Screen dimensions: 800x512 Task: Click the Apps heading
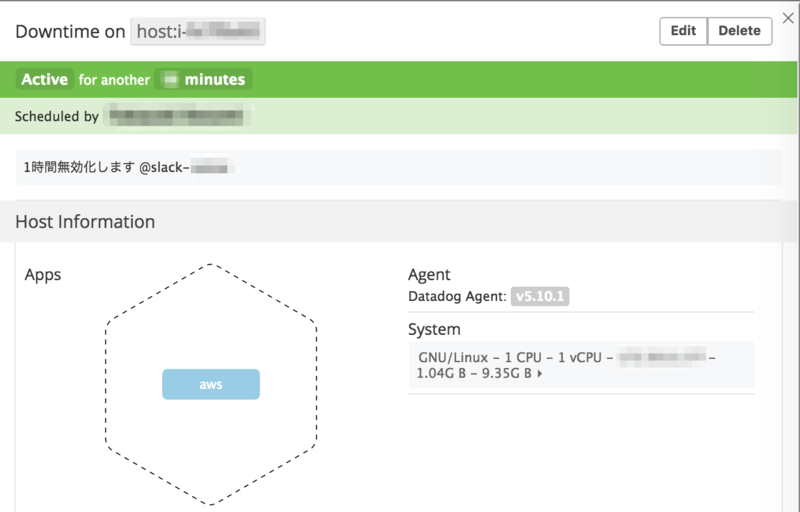point(43,274)
